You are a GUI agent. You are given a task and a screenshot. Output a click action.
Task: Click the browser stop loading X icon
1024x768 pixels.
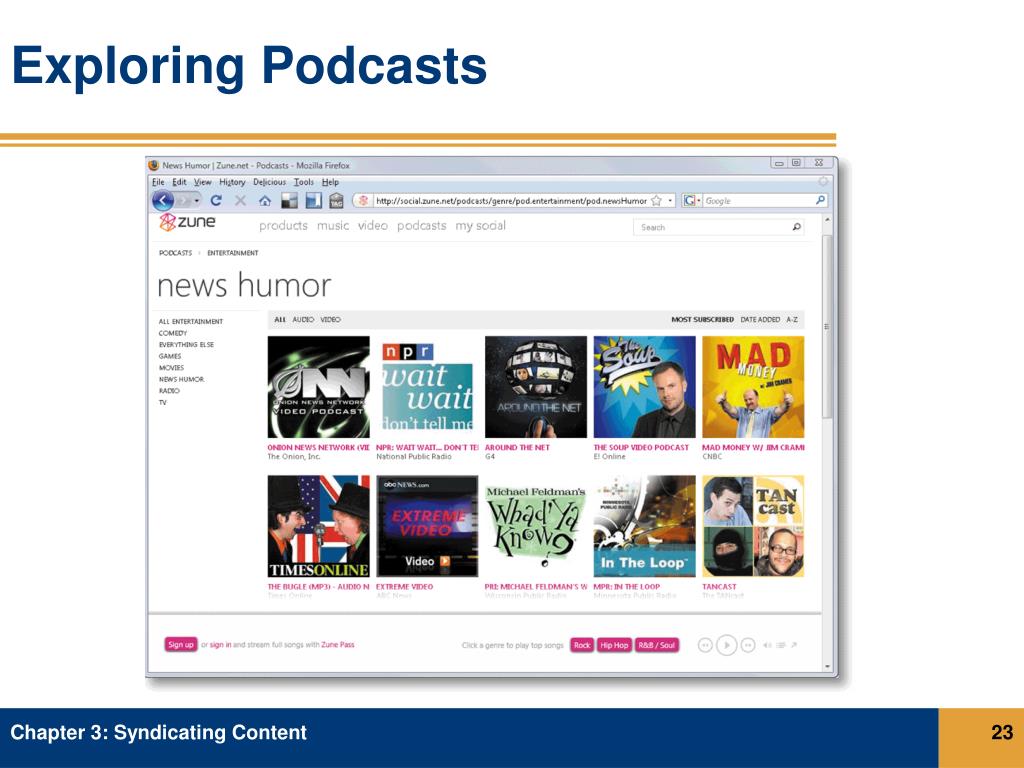click(240, 200)
